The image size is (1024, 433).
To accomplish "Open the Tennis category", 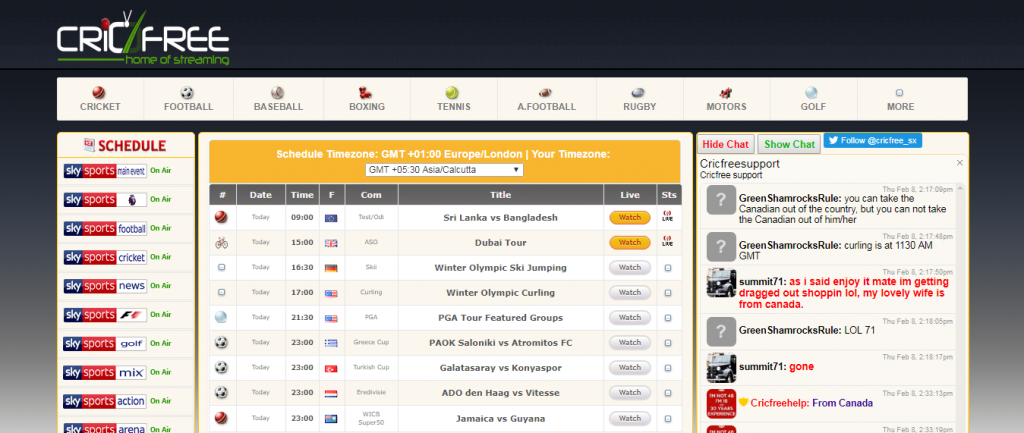I will pyautogui.click(x=453, y=99).
